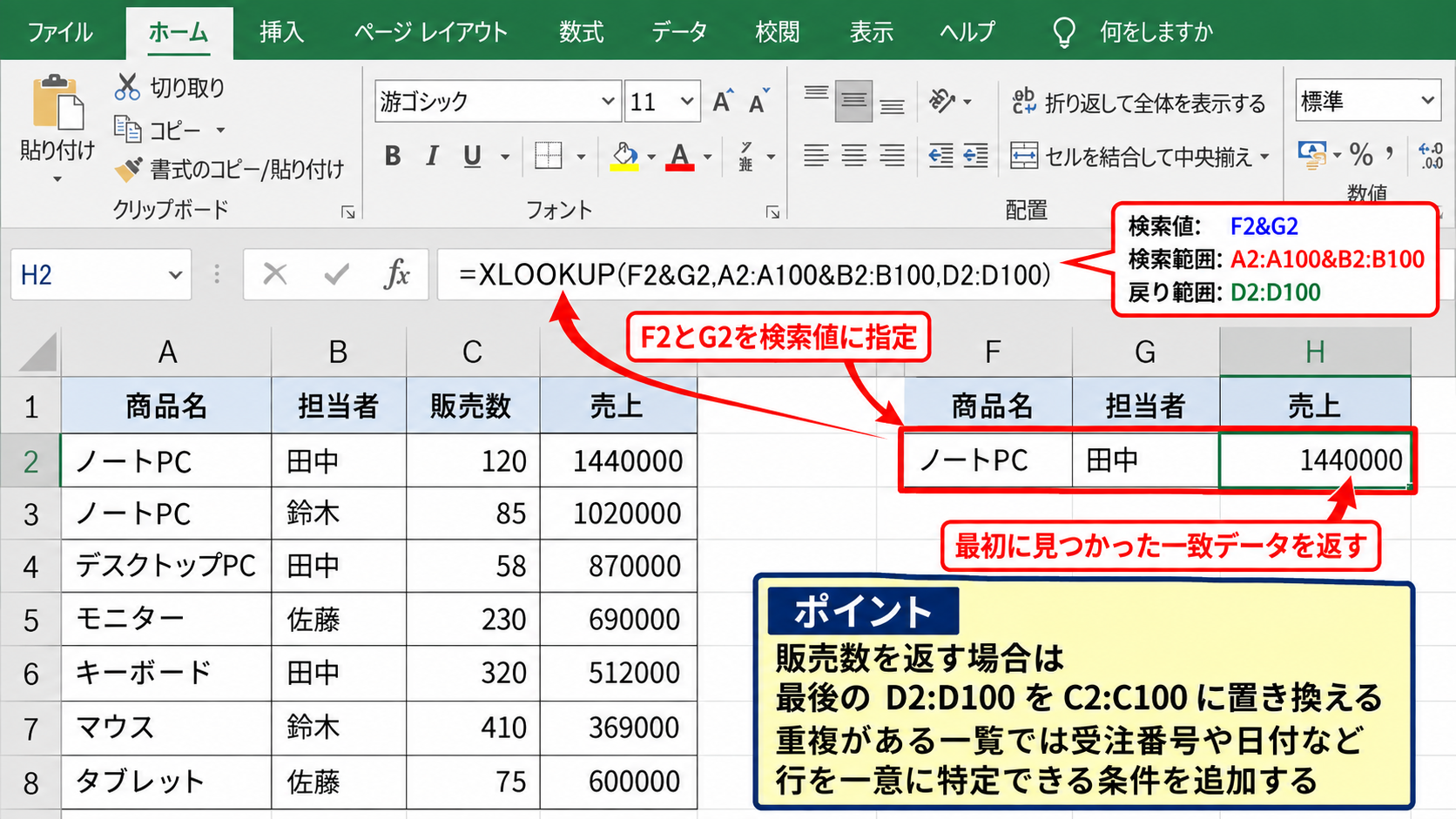Viewport: 1456px width, 819px height.
Task: Click the phonetic guide (furigana) icon
Action: point(746,157)
